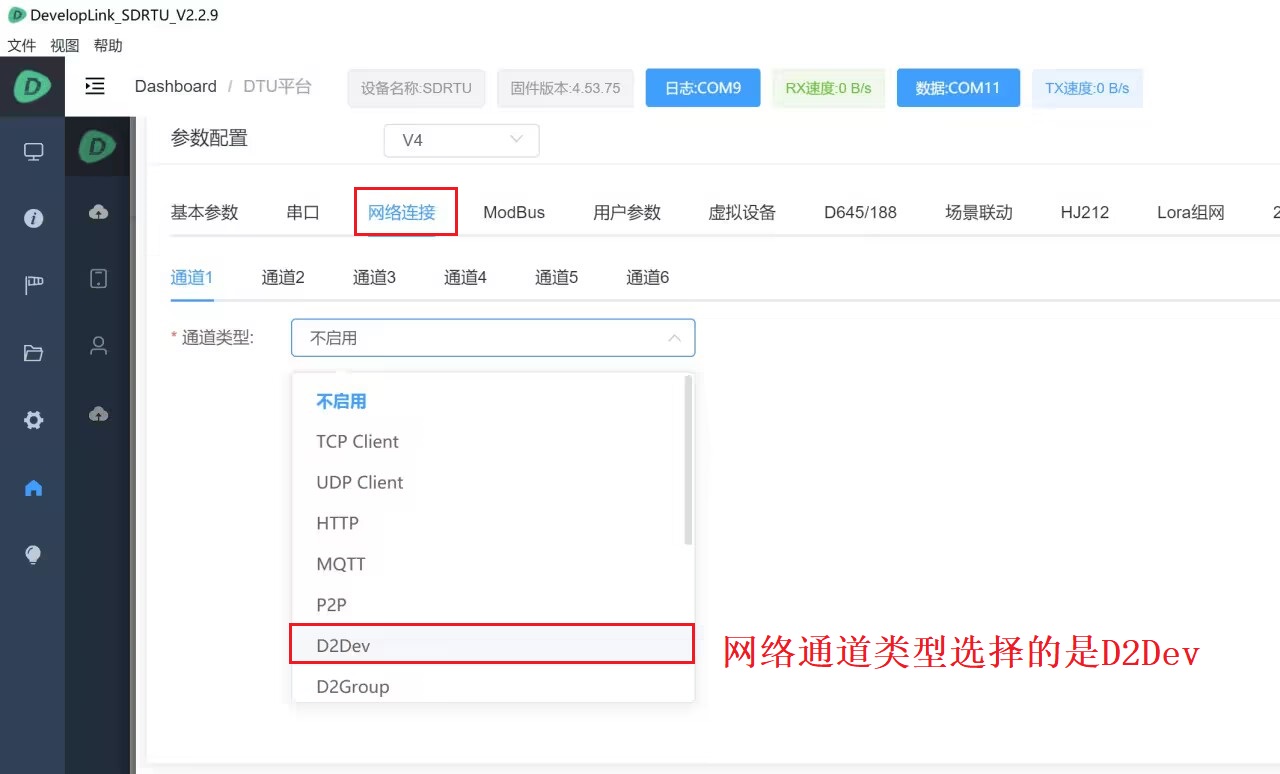This screenshot has height=774, width=1280.
Task: Switch to the 网络连接 tab
Action: (402, 212)
